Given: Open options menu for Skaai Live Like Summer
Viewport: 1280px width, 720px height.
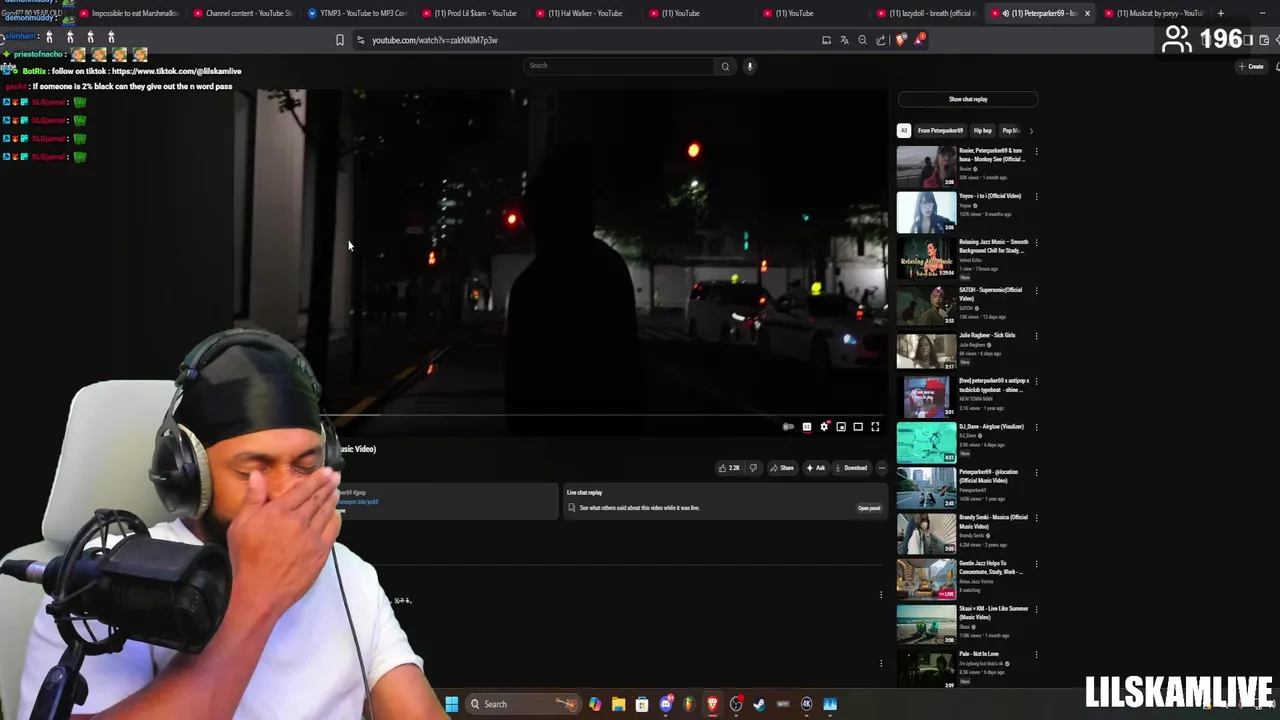Looking at the screenshot, I should click(x=1036, y=610).
